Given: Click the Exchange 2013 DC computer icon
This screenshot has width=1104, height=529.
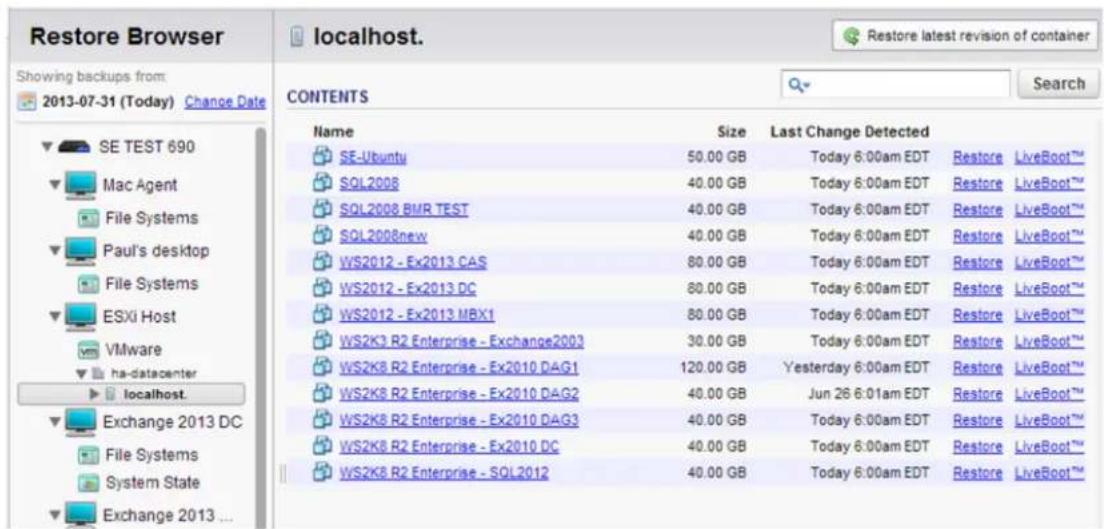Looking at the screenshot, I should [x=81, y=424].
